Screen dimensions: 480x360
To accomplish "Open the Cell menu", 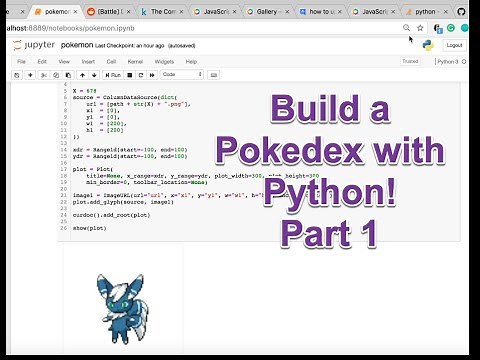I will [111, 62].
